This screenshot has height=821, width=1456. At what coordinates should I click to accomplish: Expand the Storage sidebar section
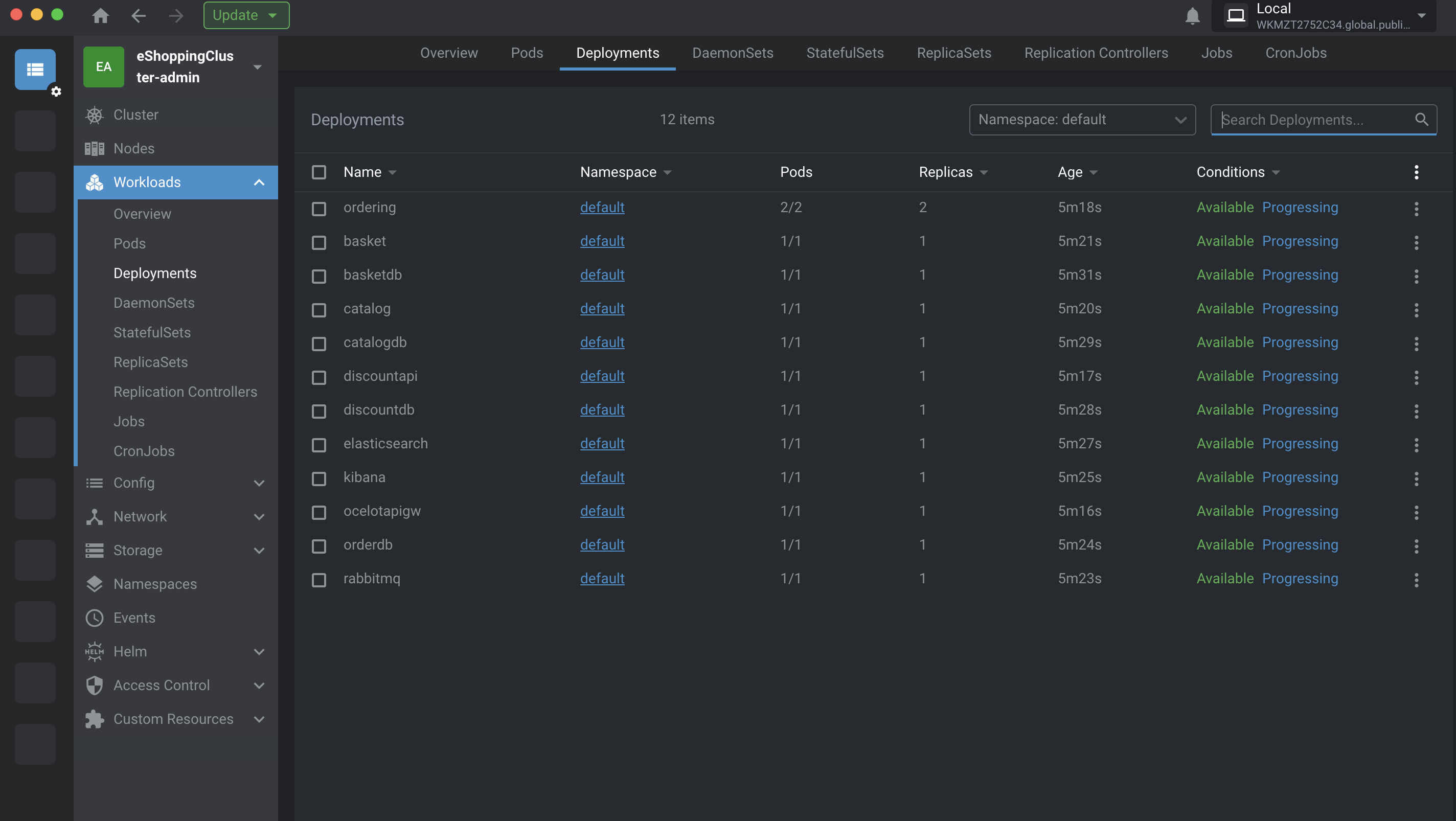259,551
